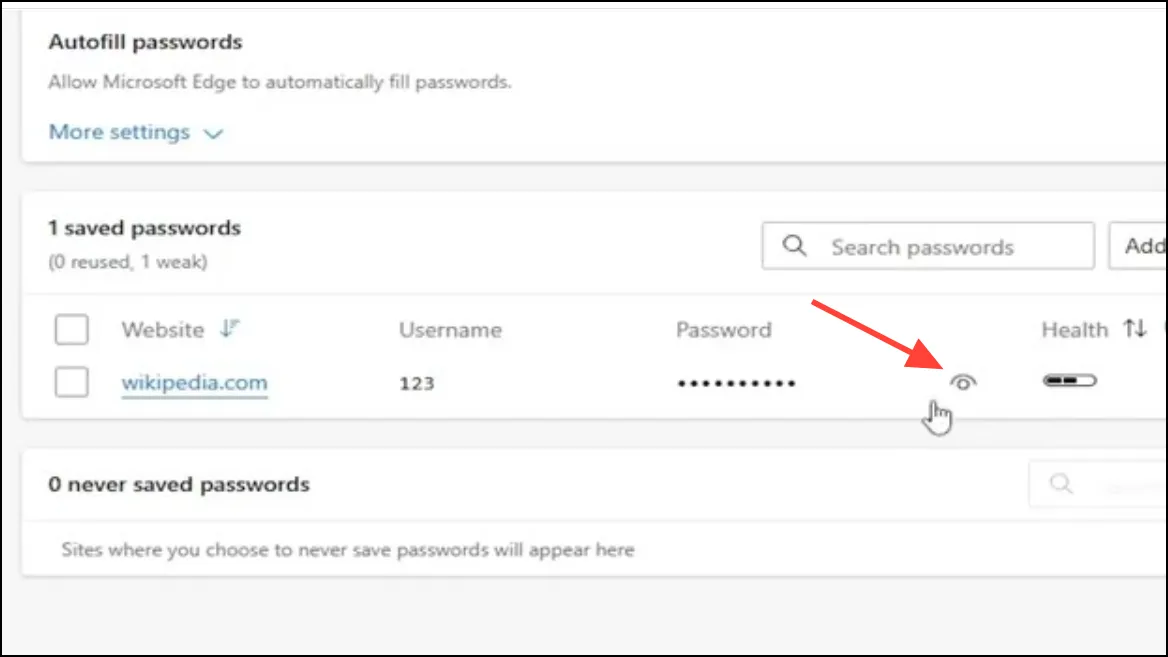Click the Health column header

point(1074,329)
